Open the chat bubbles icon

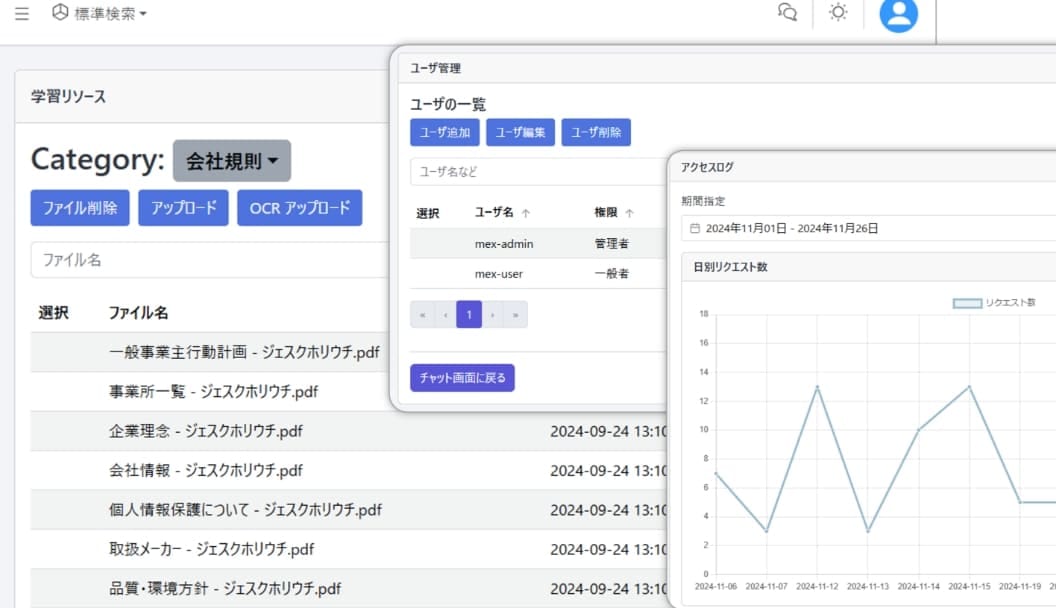787,12
